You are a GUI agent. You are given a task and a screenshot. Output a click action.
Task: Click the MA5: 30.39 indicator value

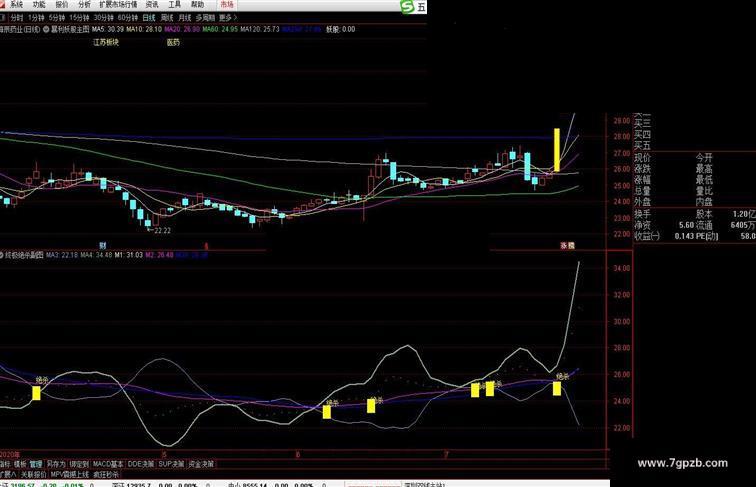[x=108, y=29]
